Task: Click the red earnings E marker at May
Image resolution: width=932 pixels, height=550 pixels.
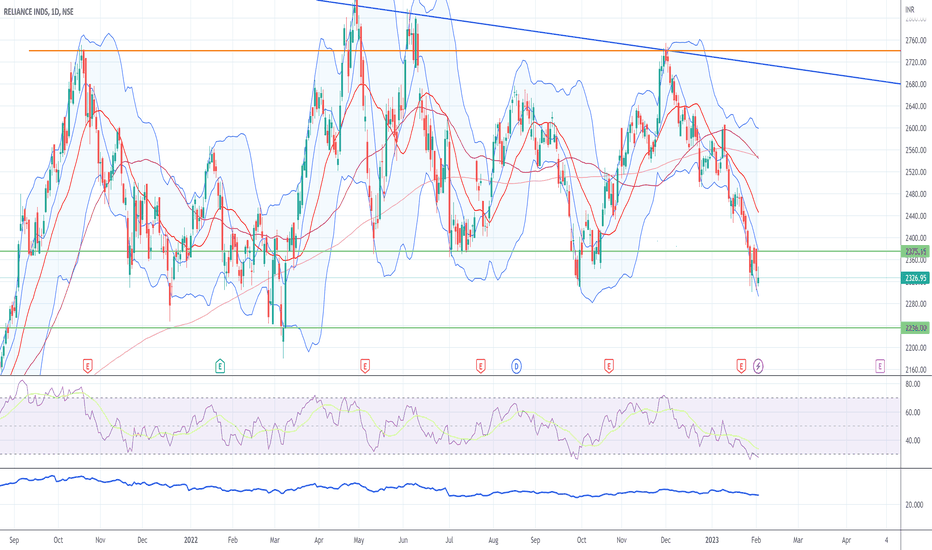Action: click(x=365, y=366)
